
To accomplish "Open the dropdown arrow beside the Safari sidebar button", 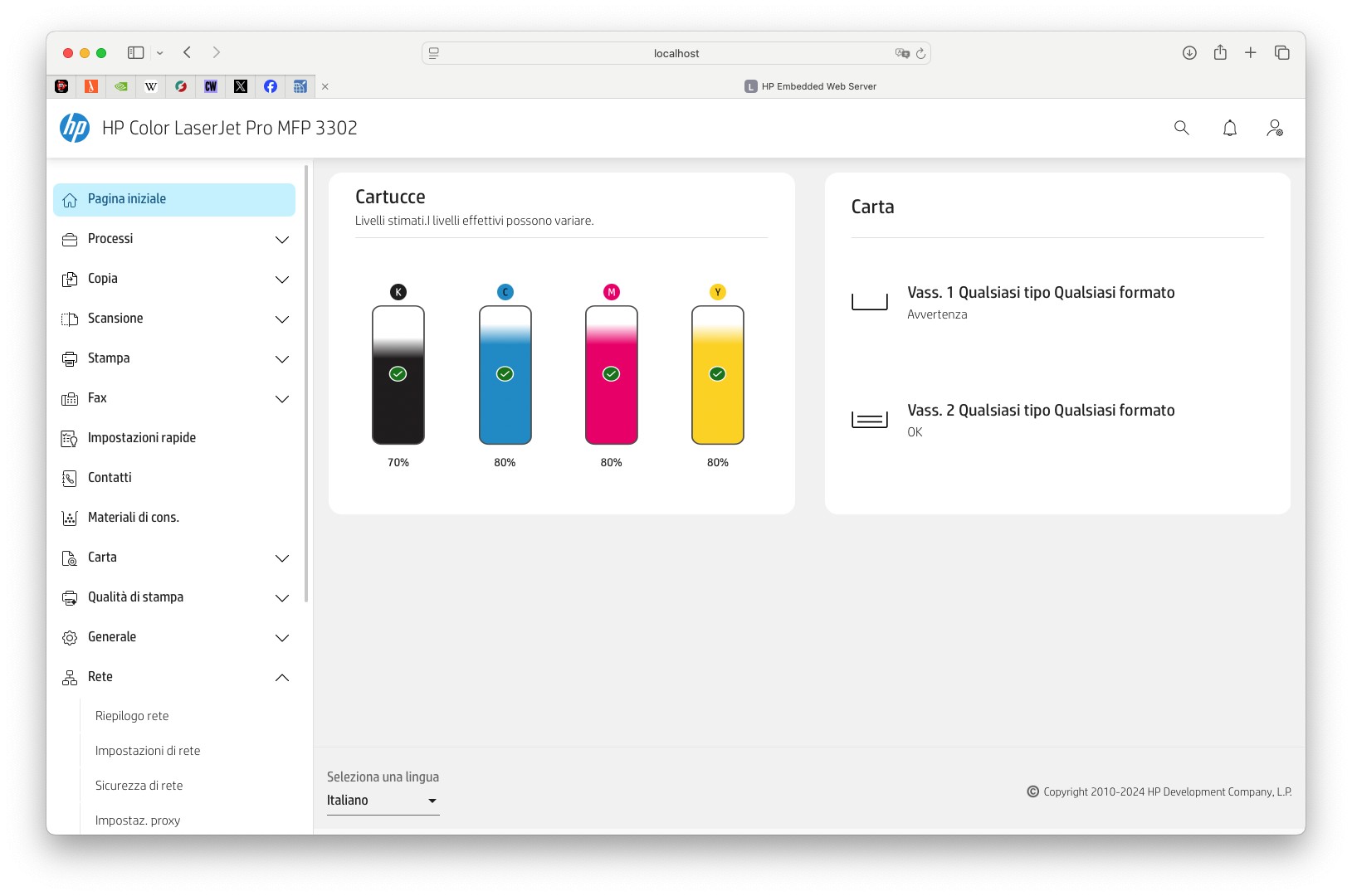I will (x=160, y=53).
